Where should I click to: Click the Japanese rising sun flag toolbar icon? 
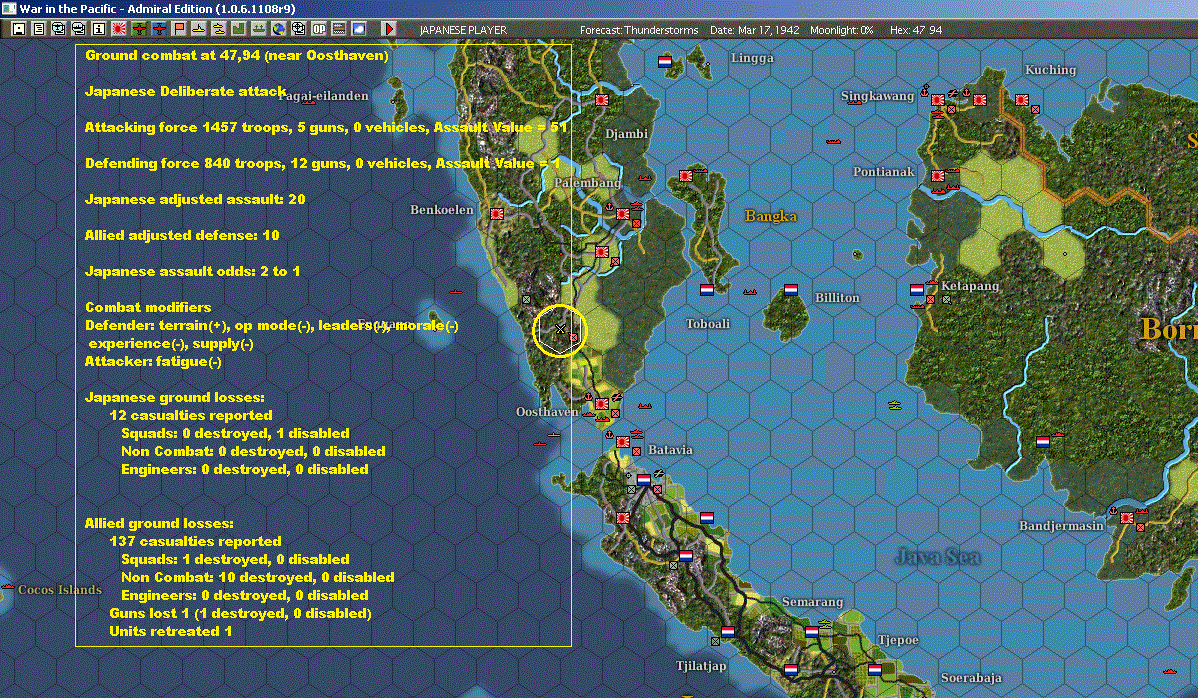pyautogui.click(x=118, y=29)
